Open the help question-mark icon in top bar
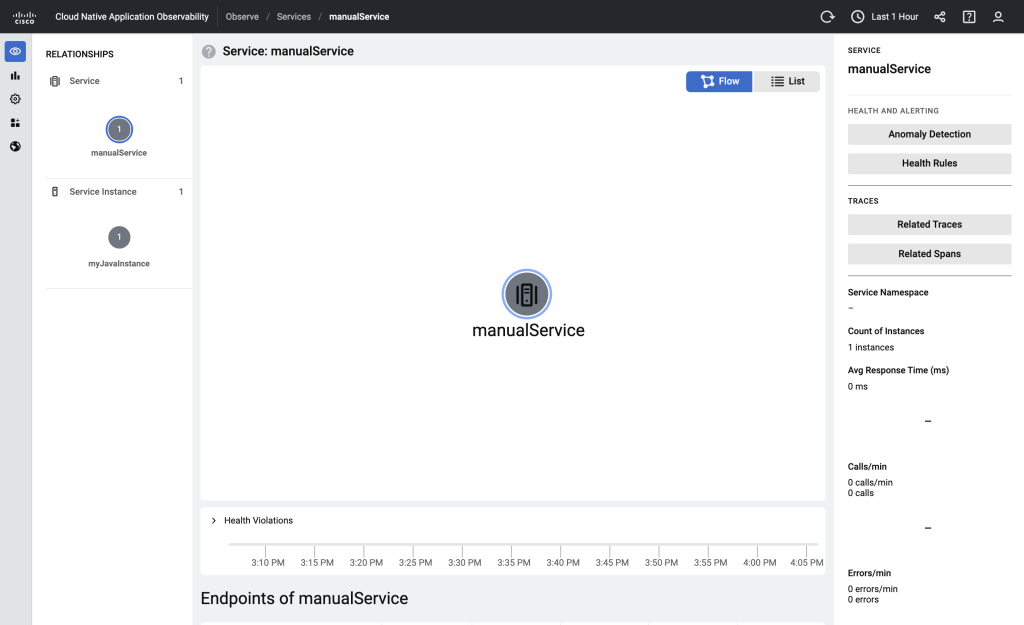 coord(968,16)
